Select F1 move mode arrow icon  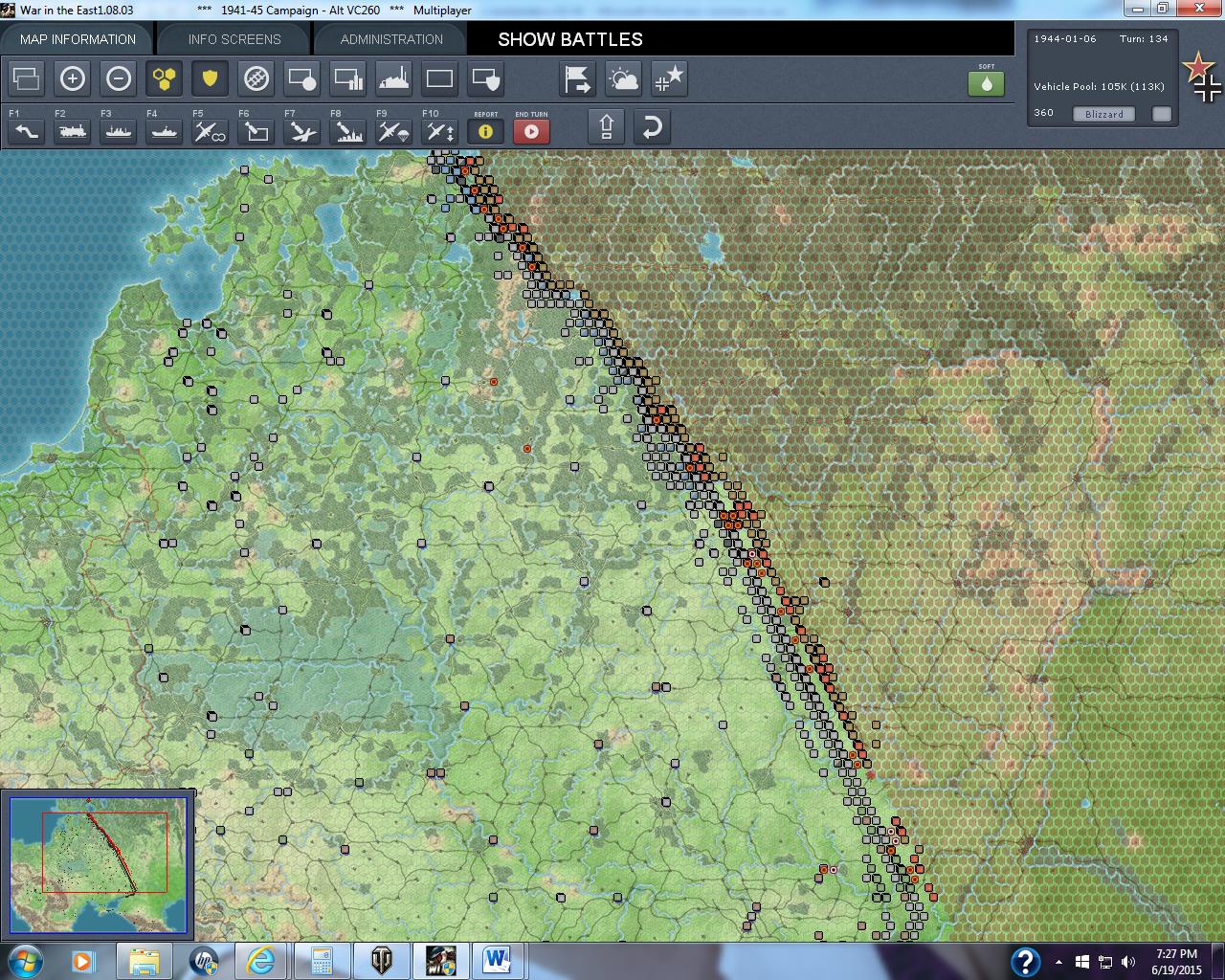pyautogui.click(x=26, y=131)
